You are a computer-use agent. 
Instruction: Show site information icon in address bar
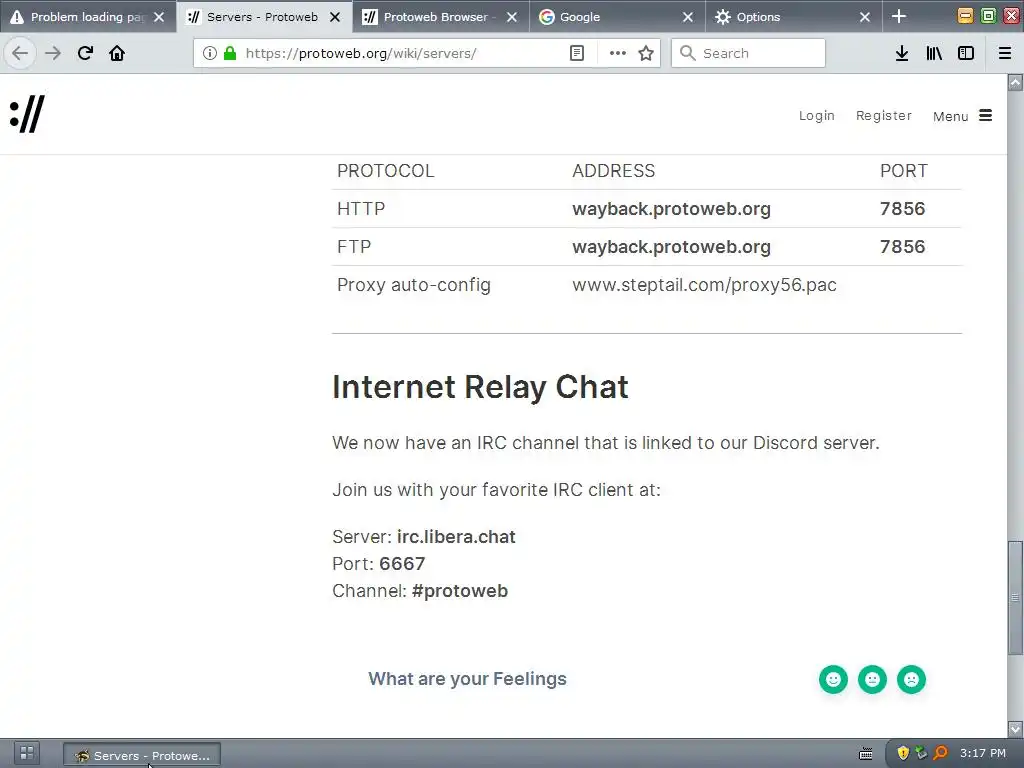[x=210, y=53]
